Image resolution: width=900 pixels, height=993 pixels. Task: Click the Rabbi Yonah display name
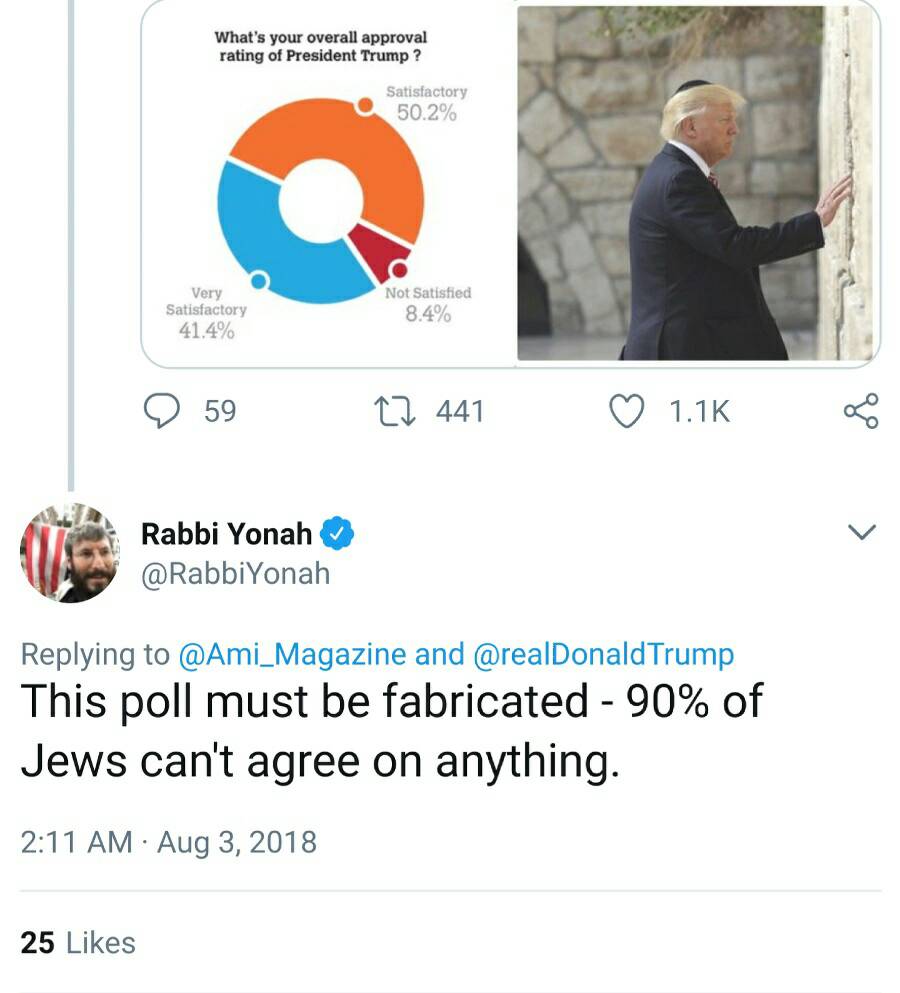227,535
